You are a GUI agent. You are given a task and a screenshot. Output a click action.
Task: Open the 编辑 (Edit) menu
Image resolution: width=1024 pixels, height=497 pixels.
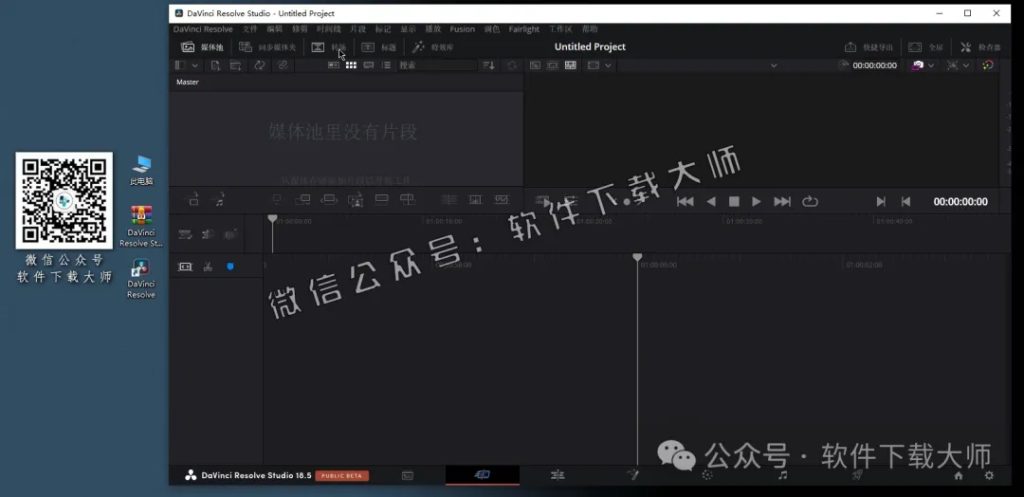tap(274, 29)
